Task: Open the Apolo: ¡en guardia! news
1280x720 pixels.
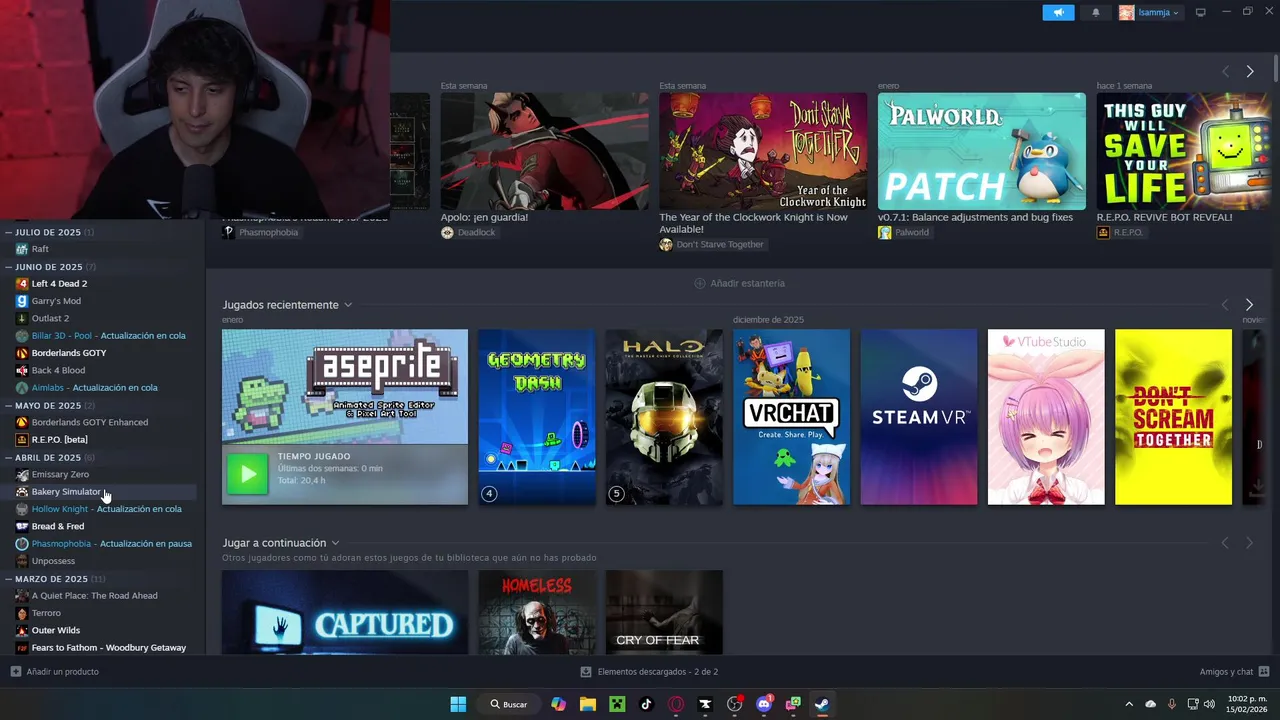Action: (x=545, y=151)
